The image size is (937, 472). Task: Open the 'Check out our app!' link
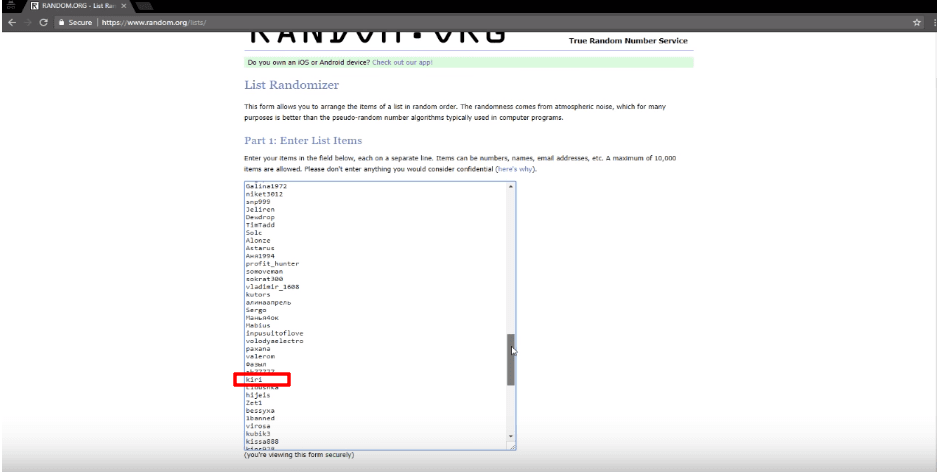tap(402, 62)
